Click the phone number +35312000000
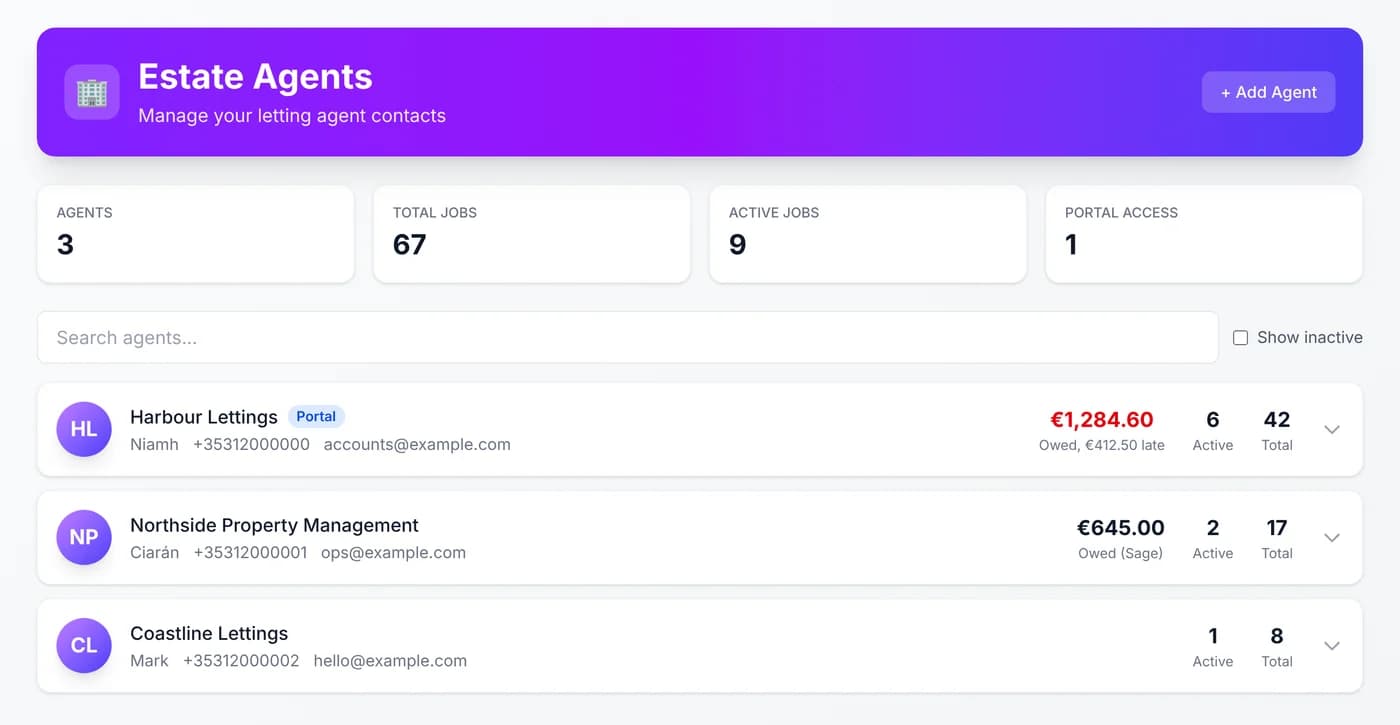Screen dimensions: 1400x725 point(251,444)
